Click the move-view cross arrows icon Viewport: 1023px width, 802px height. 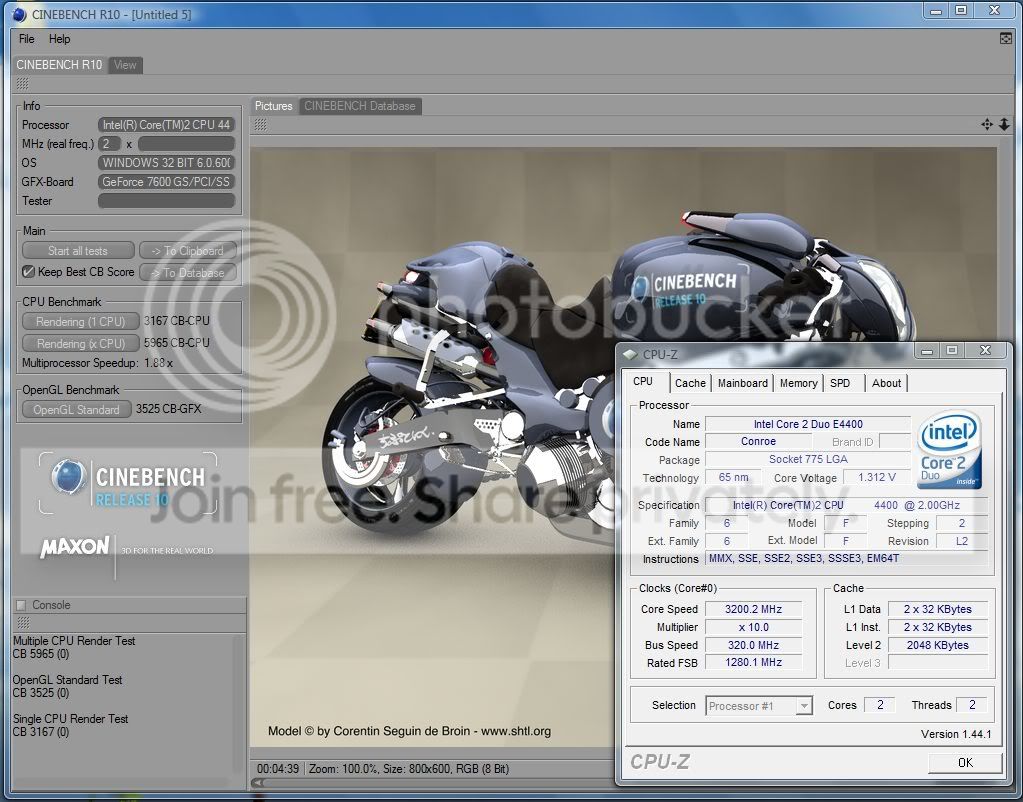point(986,124)
